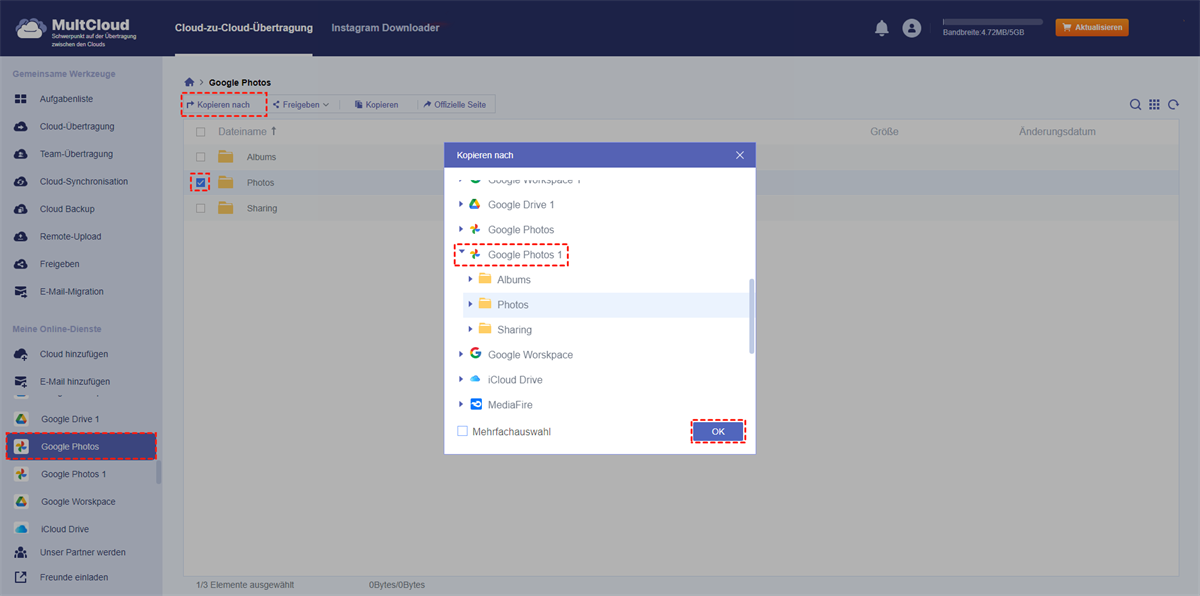This screenshot has width=1200, height=596.
Task: Click the Sharing folder in the file list
Action: pyautogui.click(x=262, y=209)
